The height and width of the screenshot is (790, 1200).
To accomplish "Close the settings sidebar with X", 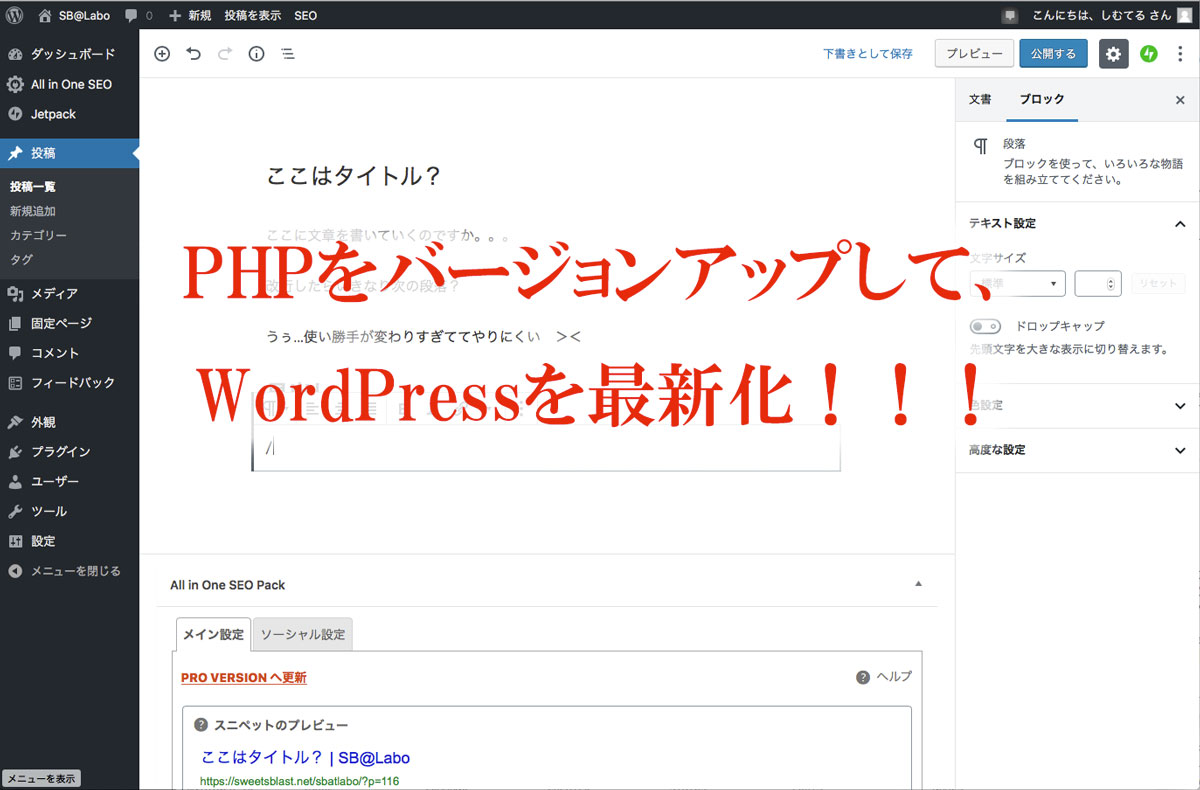I will coord(1180,100).
